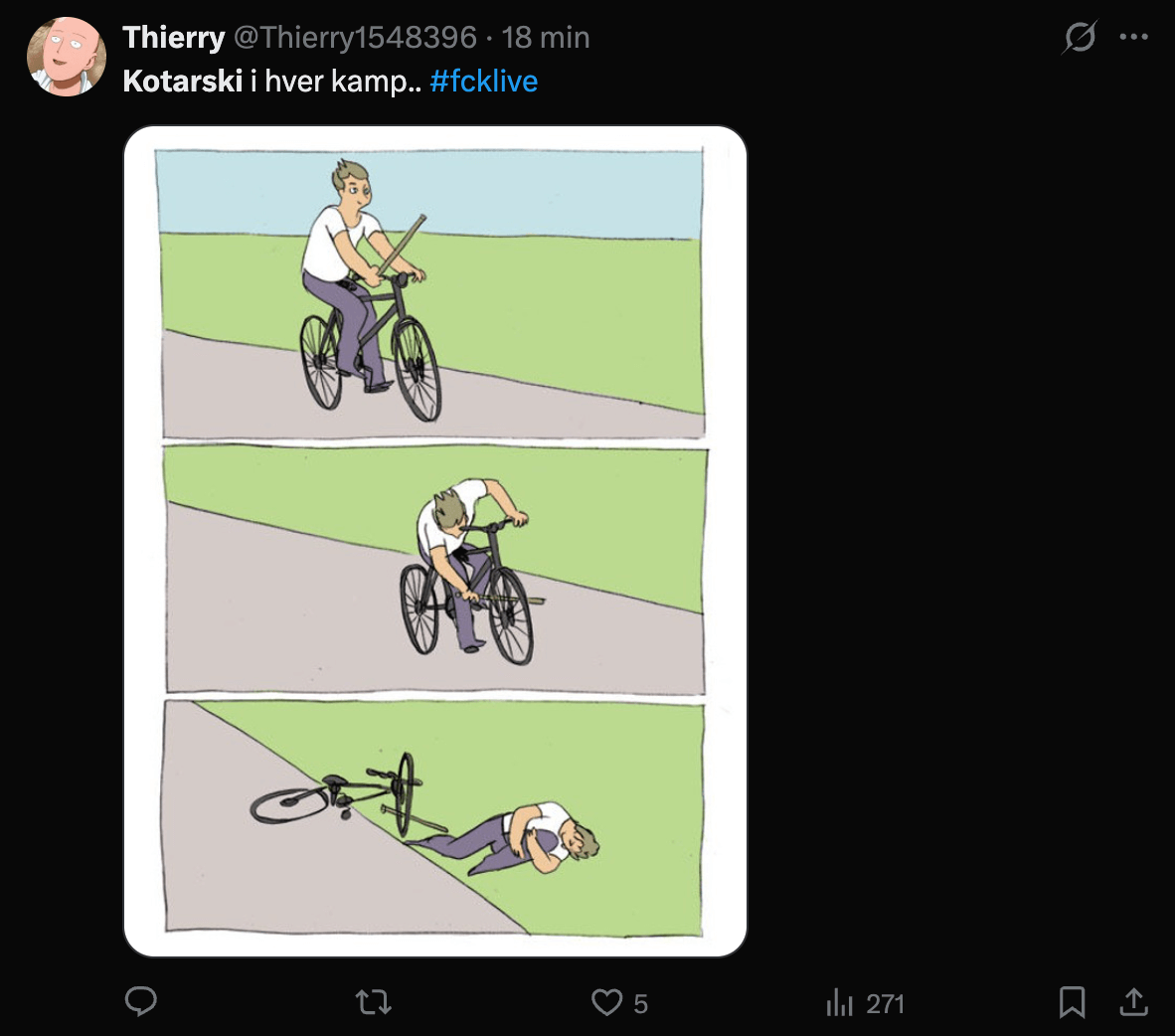Click bottom panel showing fallen cyclist

click(x=435, y=817)
